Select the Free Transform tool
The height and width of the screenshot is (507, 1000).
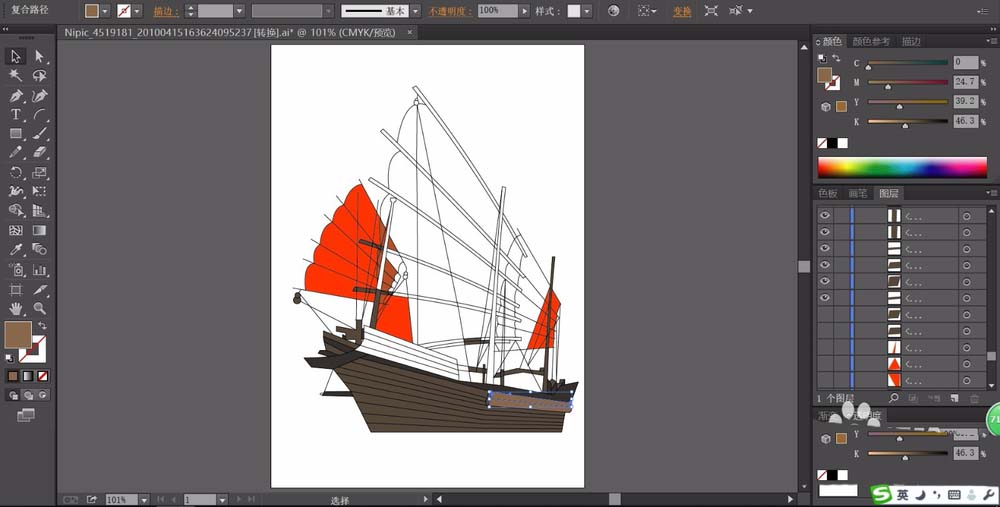pyautogui.click(x=40, y=191)
